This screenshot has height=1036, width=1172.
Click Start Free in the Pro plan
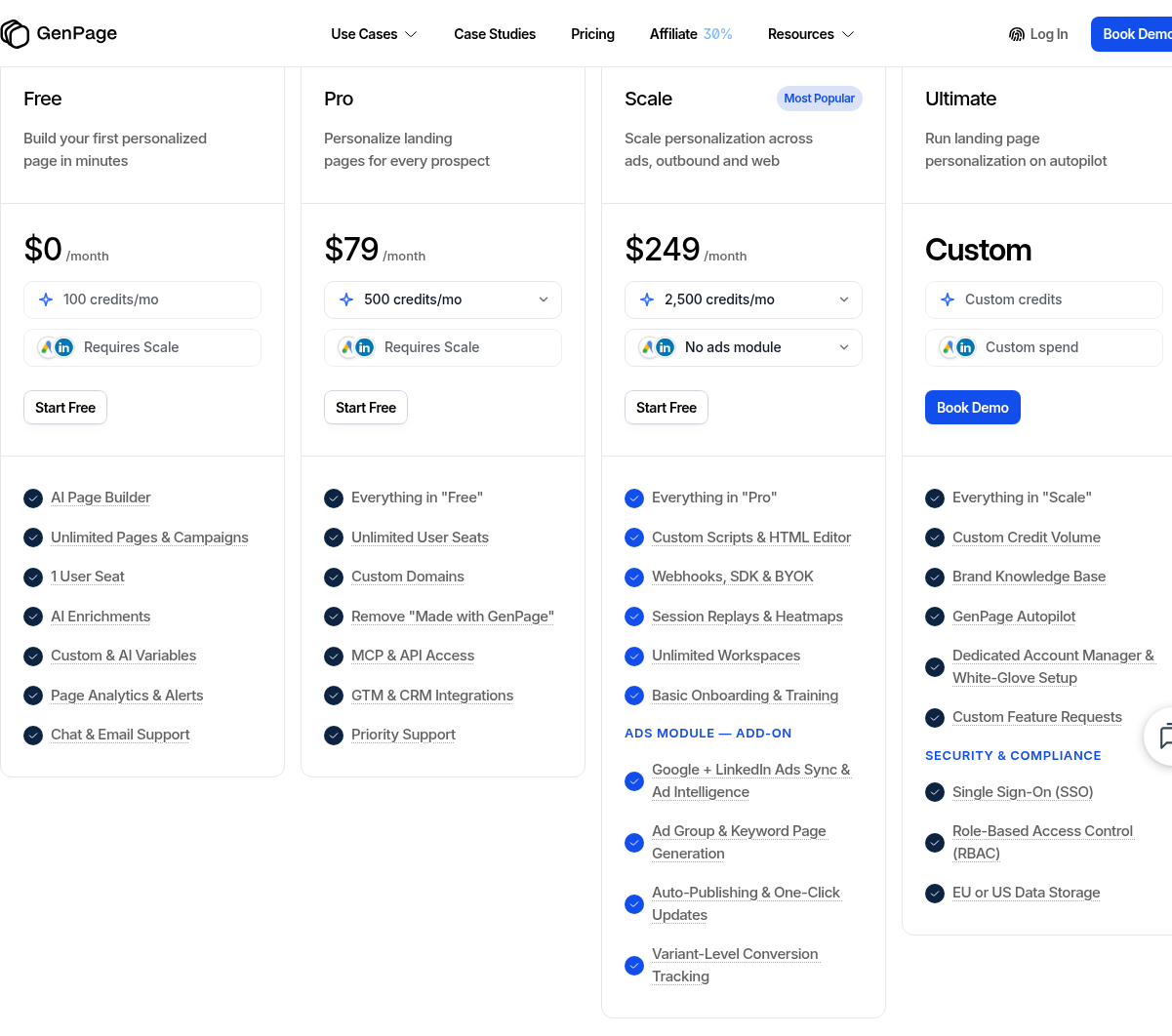coord(366,408)
